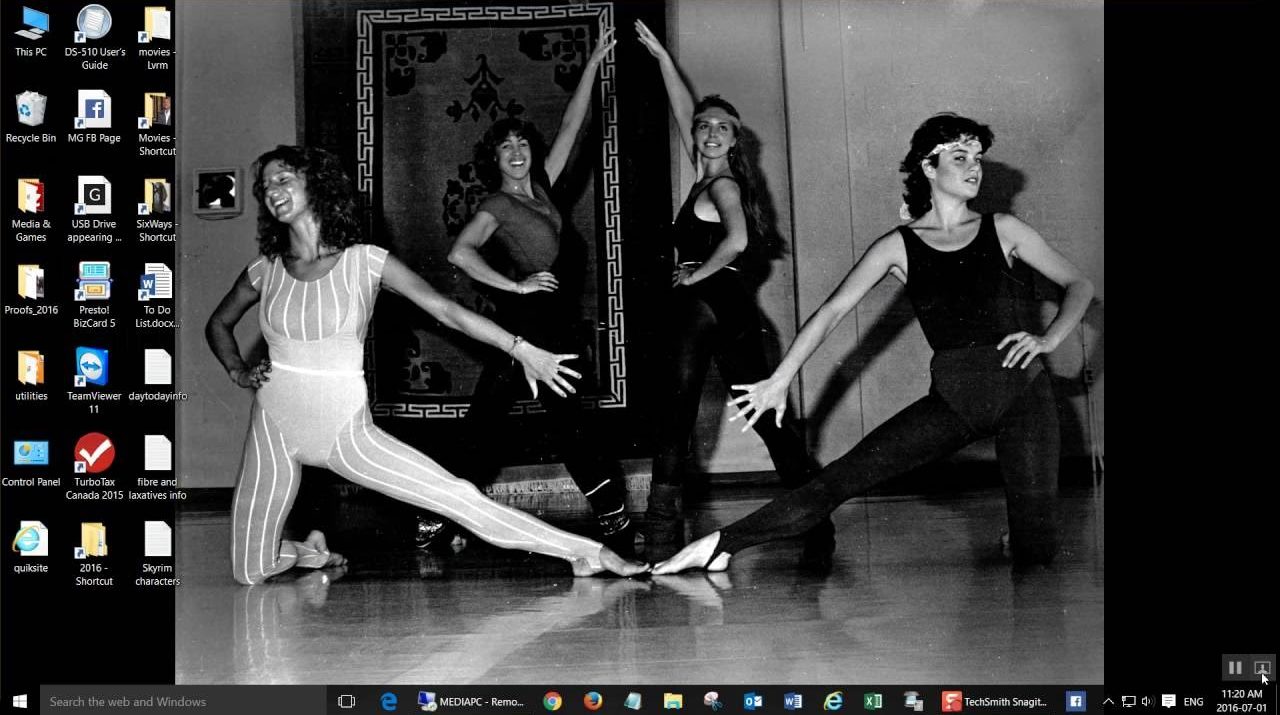
Task: Click the Task View button
Action: click(x=347, y=701)
